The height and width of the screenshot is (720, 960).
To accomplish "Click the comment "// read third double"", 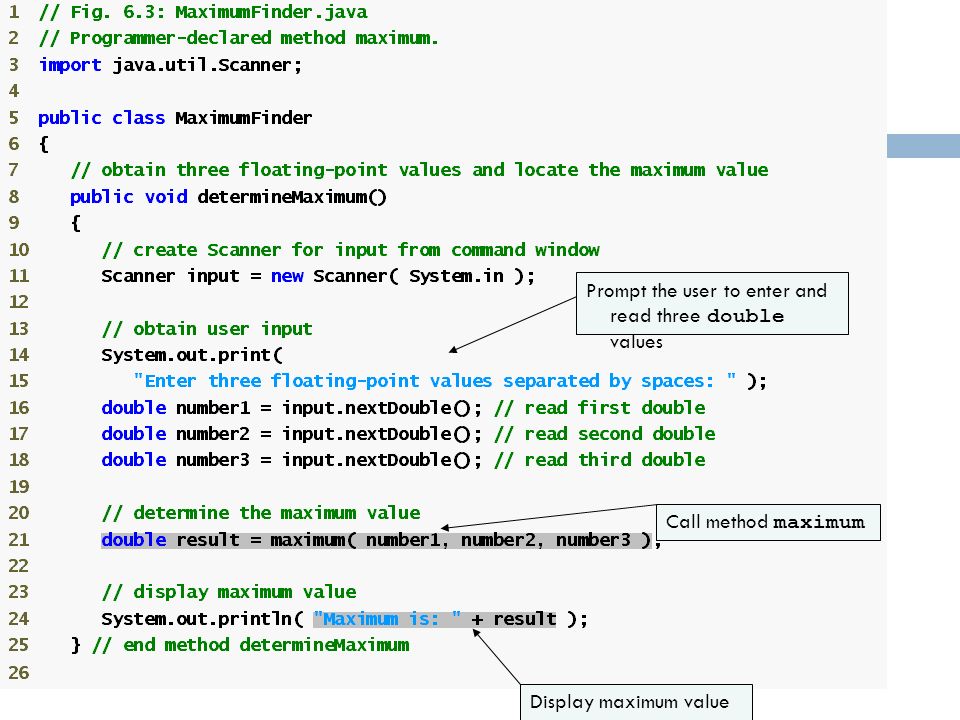I will click(600, 460).
